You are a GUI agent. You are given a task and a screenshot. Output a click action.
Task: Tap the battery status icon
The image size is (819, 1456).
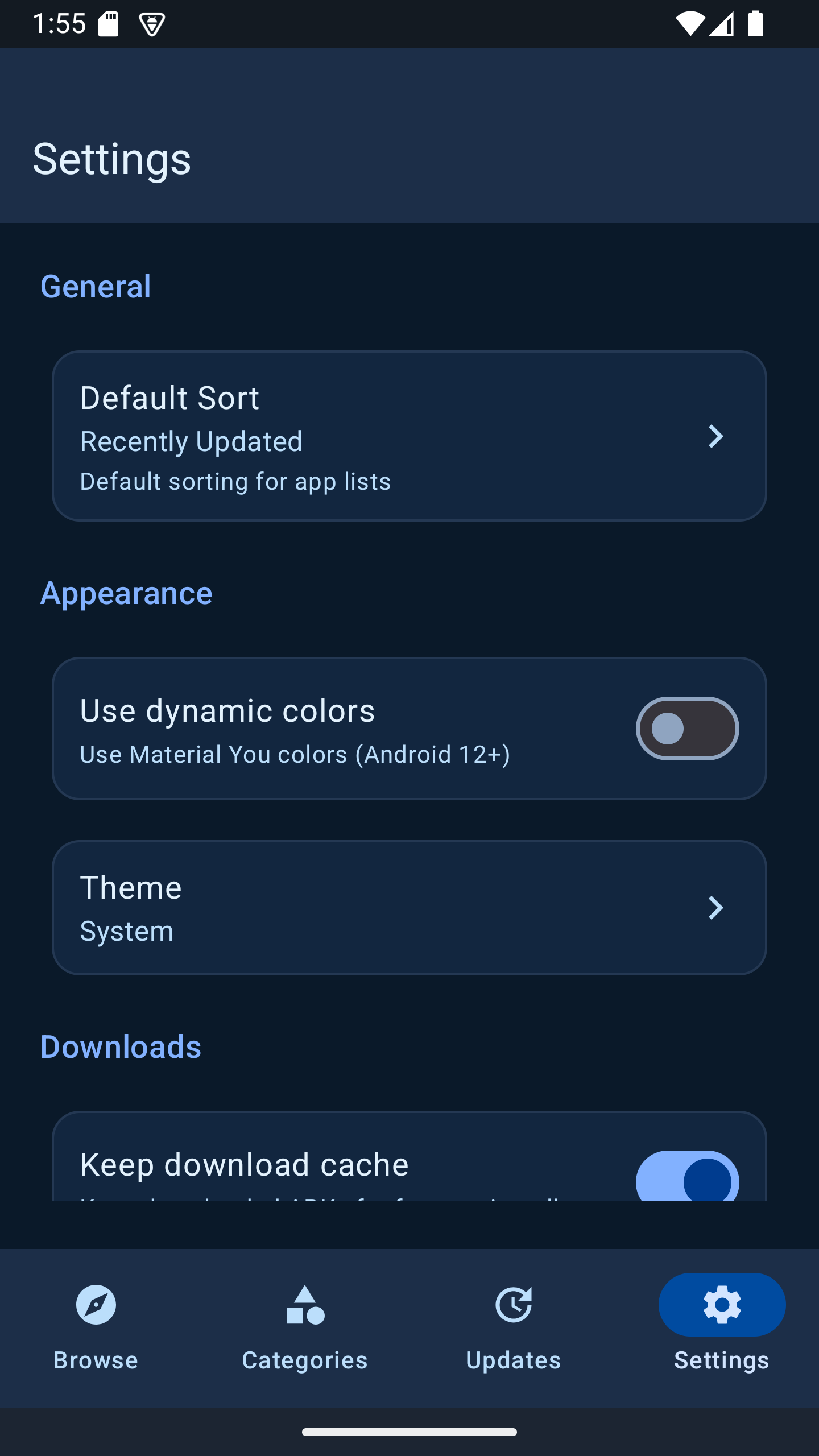click(x=755, y=24)
